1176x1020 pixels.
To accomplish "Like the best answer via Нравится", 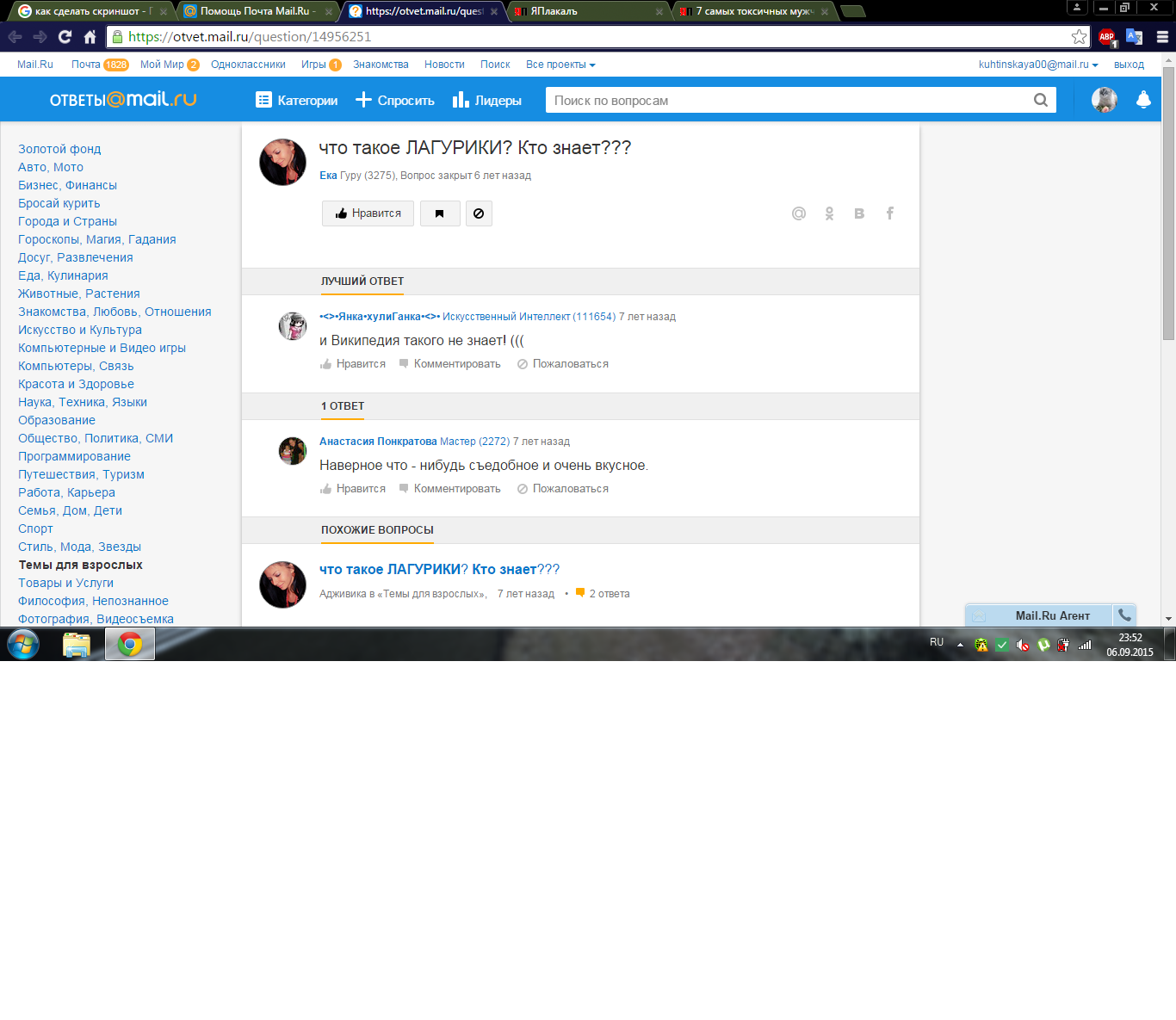I will [x=353, y=364].
